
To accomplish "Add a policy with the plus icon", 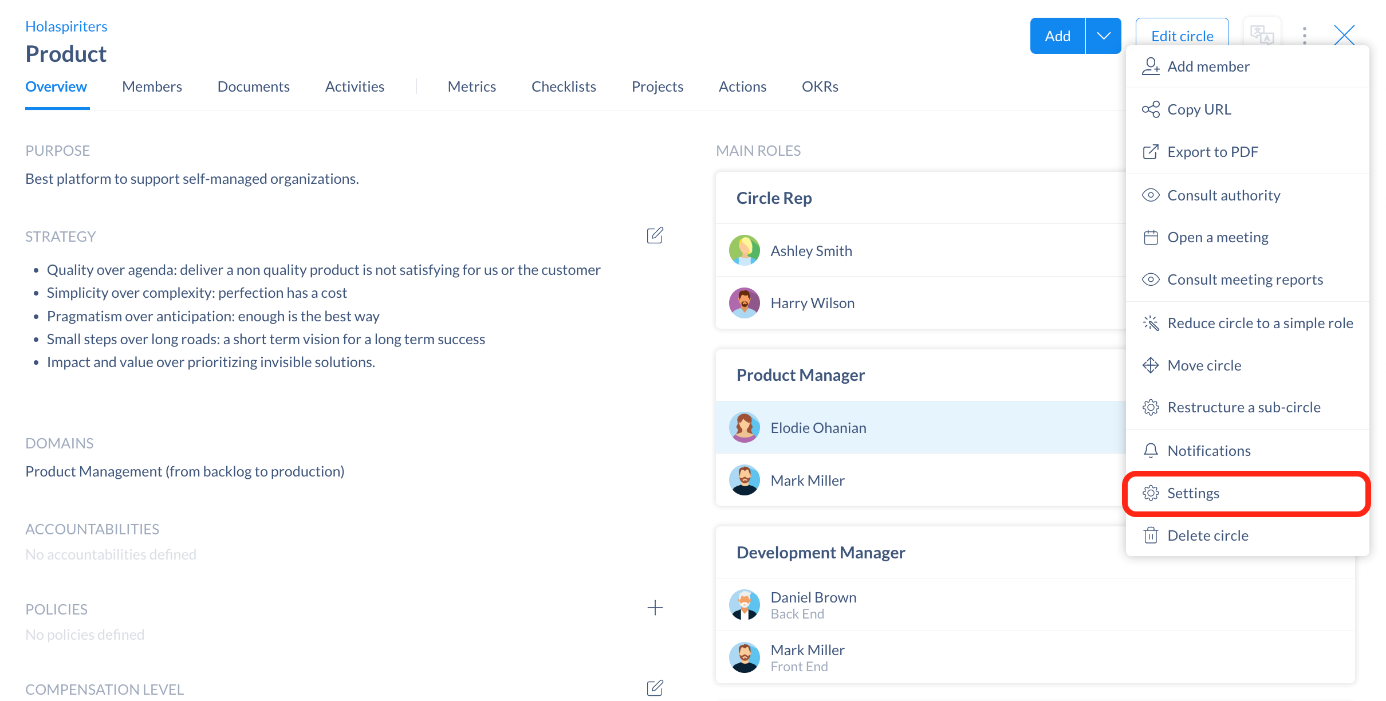I will [x=655, y=608].
